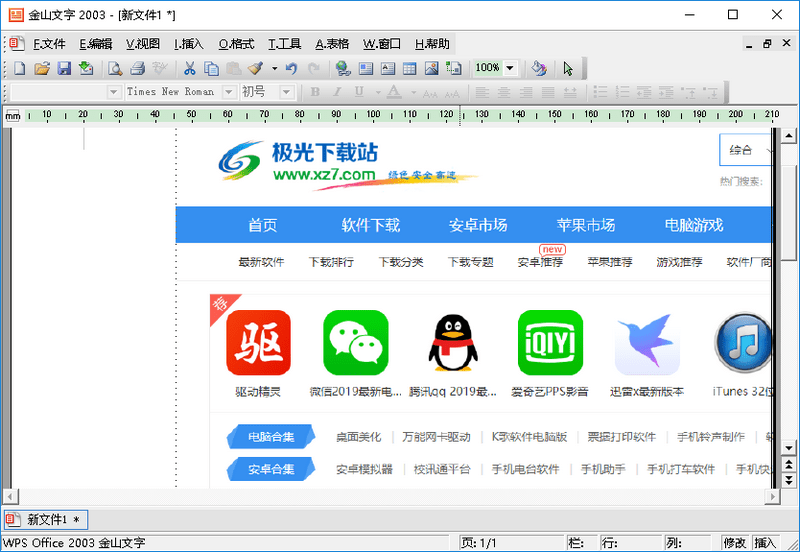This screenshot has width=800, height=552.
Task: Click the 下载排行 link
Action: (x=331, y=262)
